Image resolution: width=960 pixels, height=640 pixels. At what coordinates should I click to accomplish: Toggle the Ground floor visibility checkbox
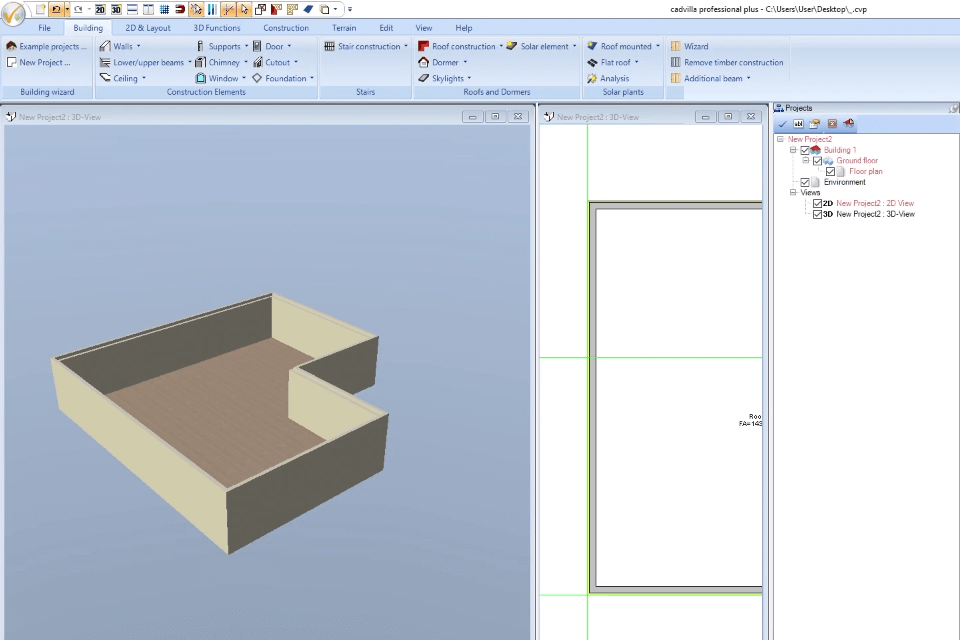pyautogui.click(x=817, y=161)
